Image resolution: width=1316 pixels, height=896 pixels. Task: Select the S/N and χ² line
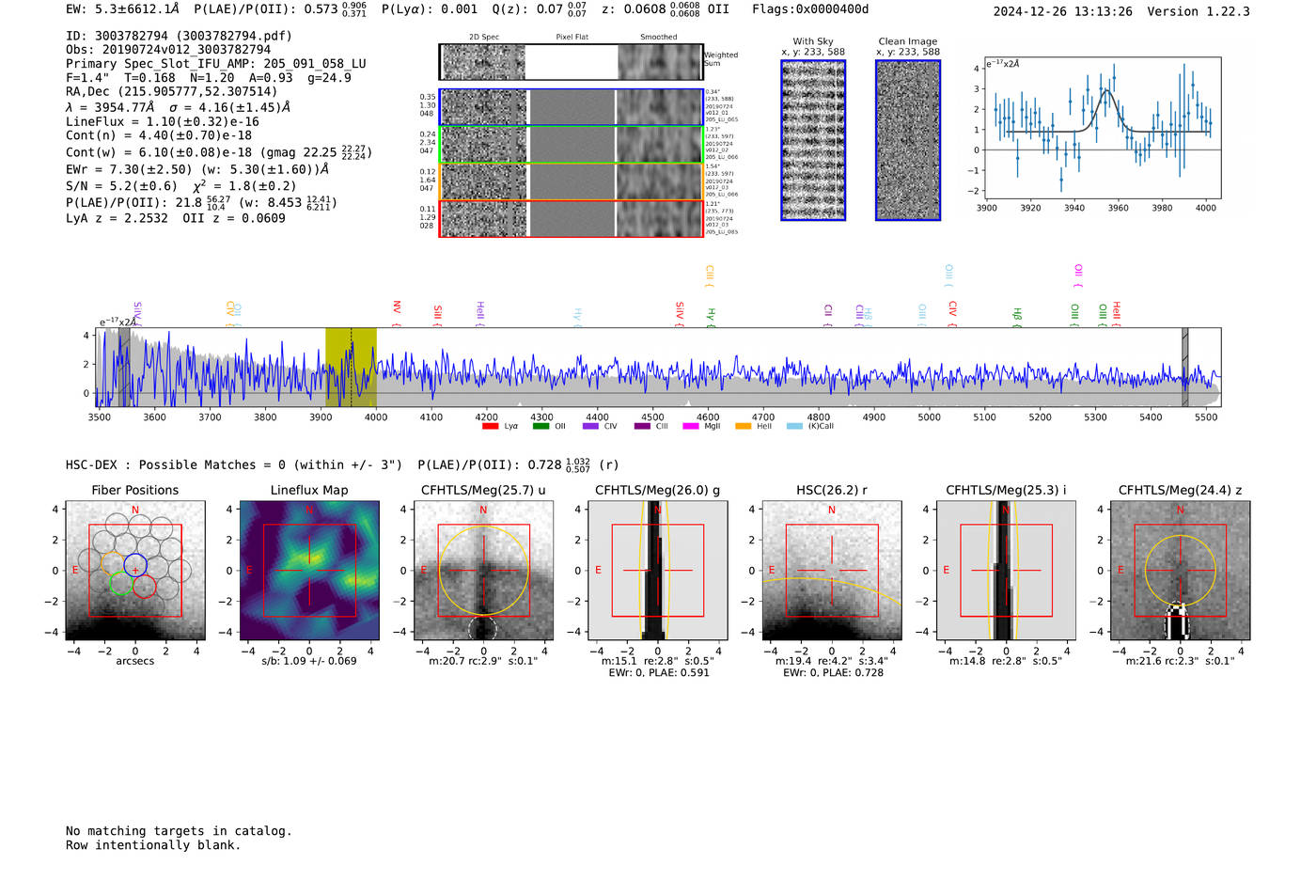[x=181, y=185]
